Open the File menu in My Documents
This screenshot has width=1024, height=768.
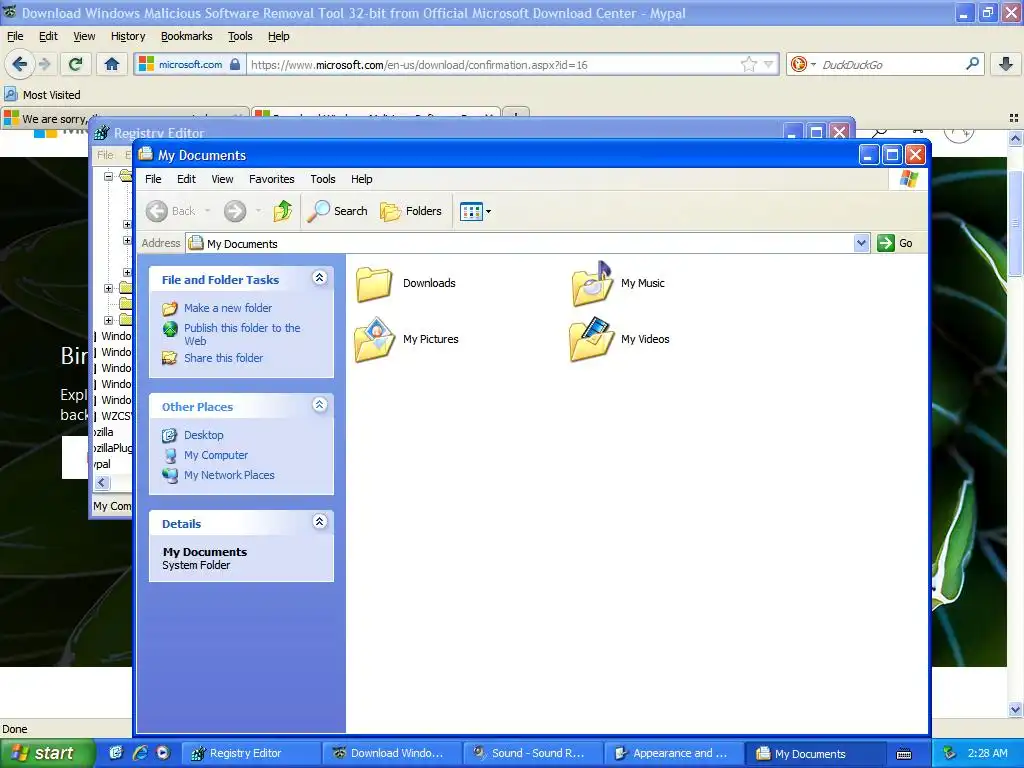pyautogui.click(x=153, y=179)
